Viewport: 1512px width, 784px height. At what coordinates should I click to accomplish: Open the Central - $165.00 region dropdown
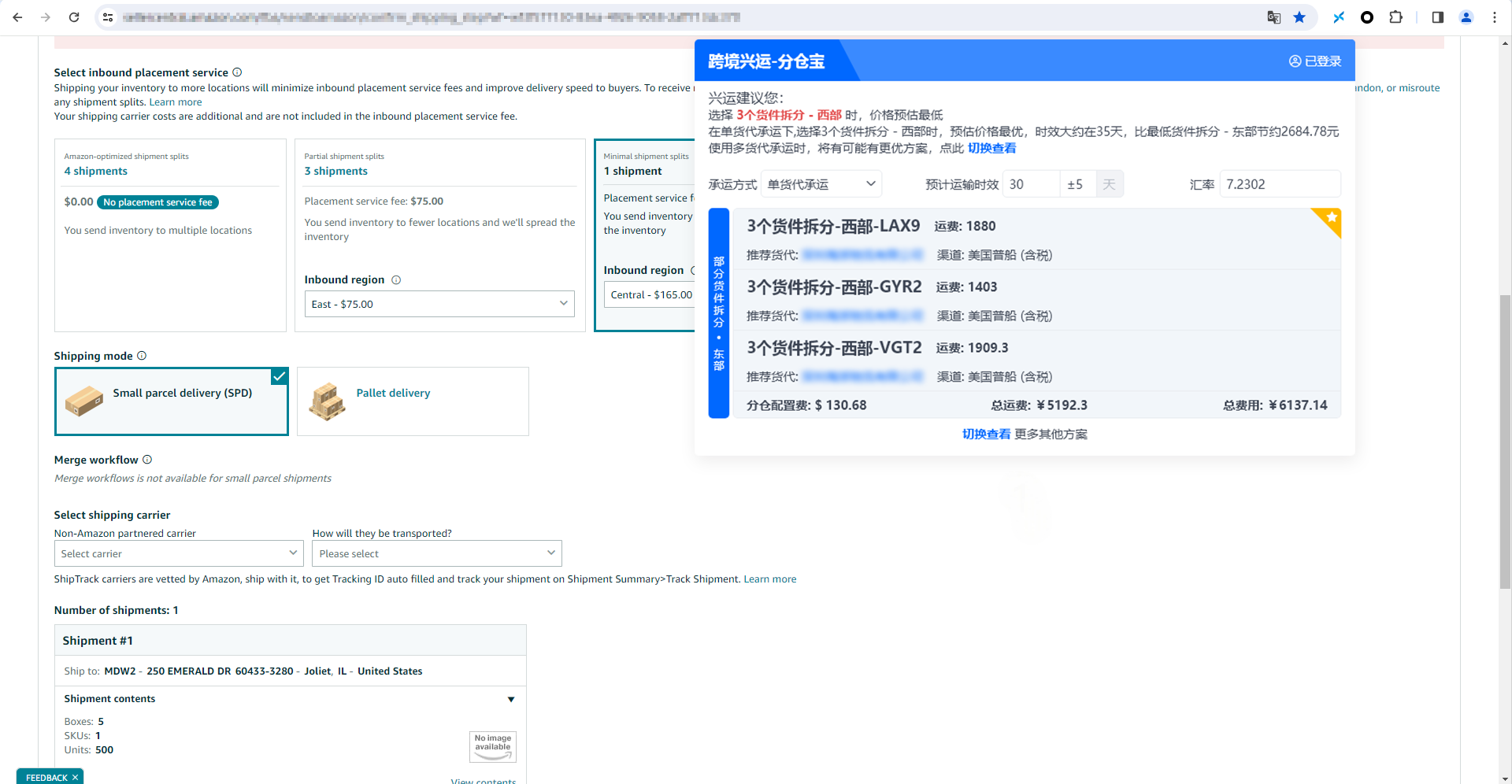coord(650,295)
